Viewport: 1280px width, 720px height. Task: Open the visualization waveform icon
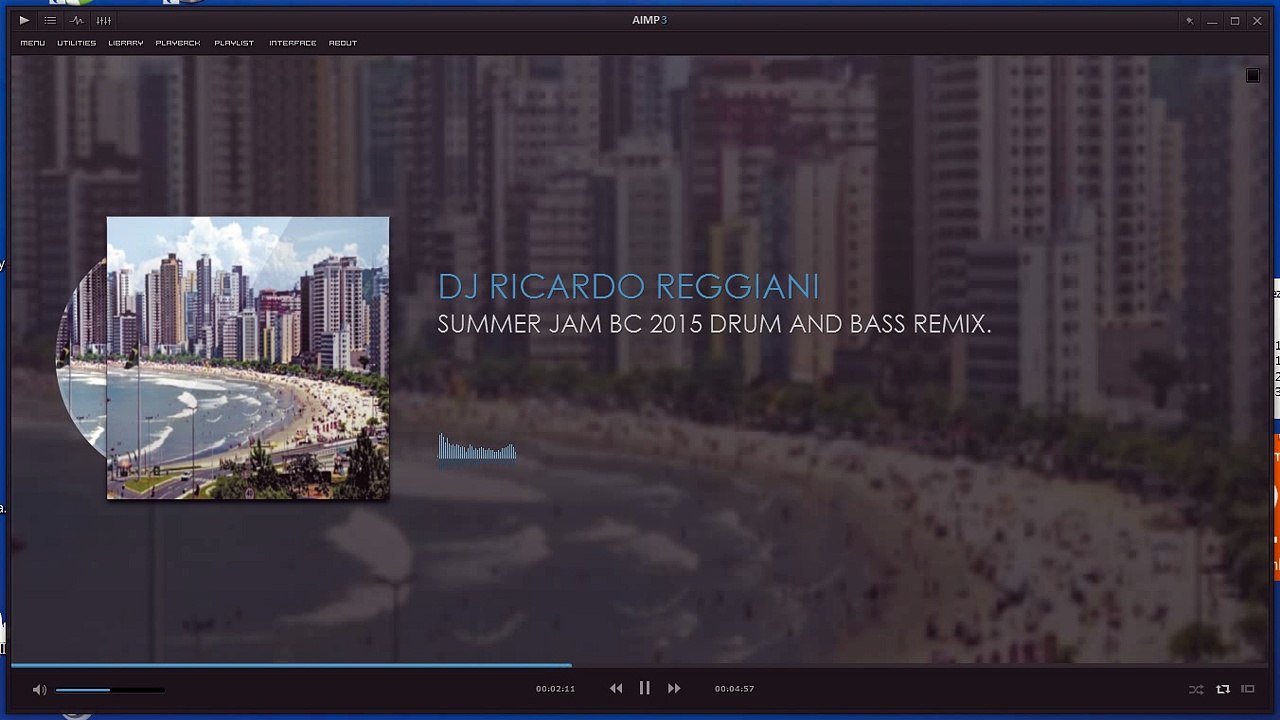(x=77, y=20)
